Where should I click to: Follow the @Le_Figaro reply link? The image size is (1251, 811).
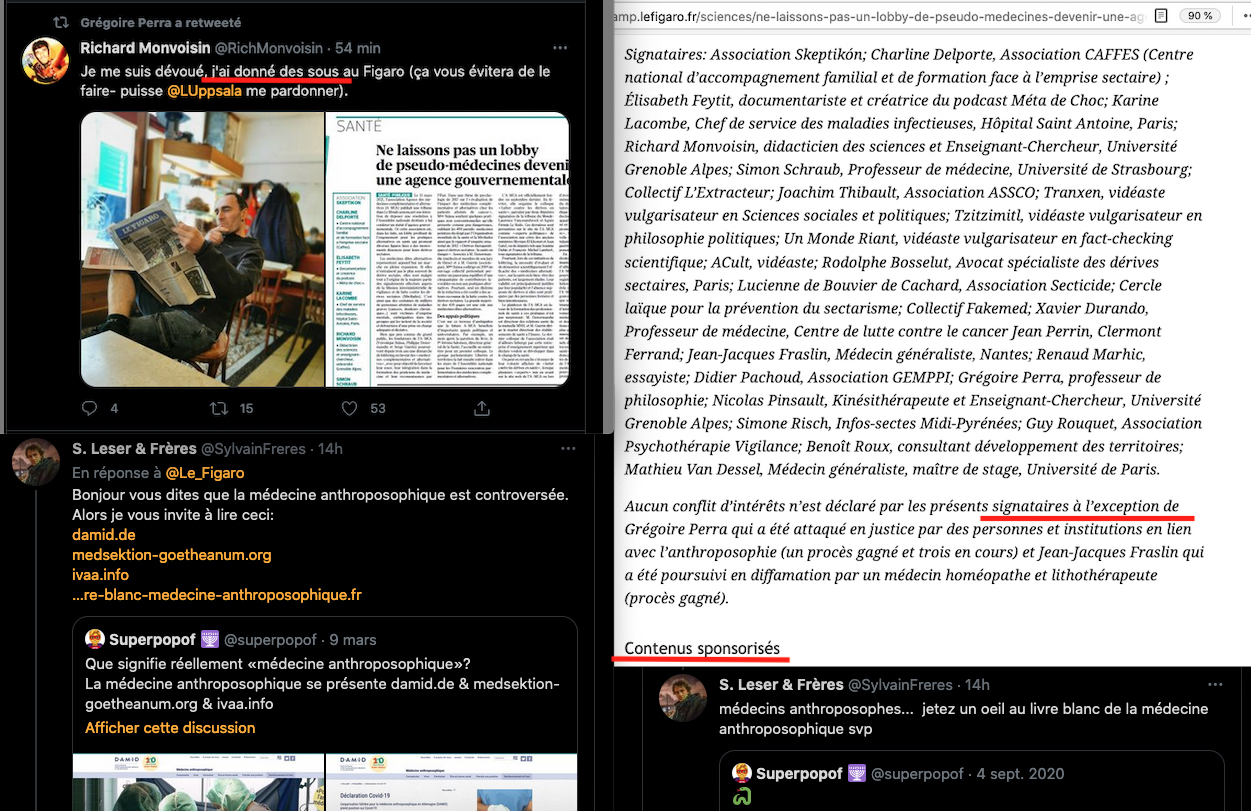tap(204, 473)
